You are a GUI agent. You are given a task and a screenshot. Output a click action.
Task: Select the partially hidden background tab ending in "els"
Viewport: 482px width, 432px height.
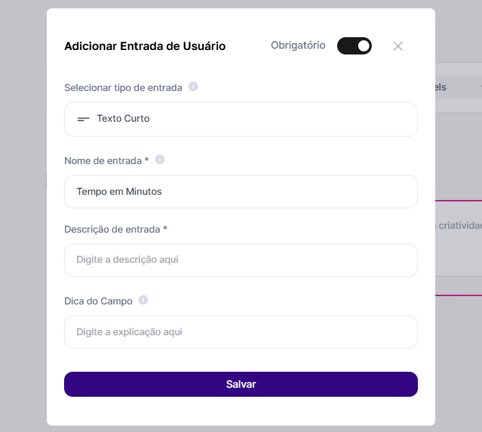[440, 87]
